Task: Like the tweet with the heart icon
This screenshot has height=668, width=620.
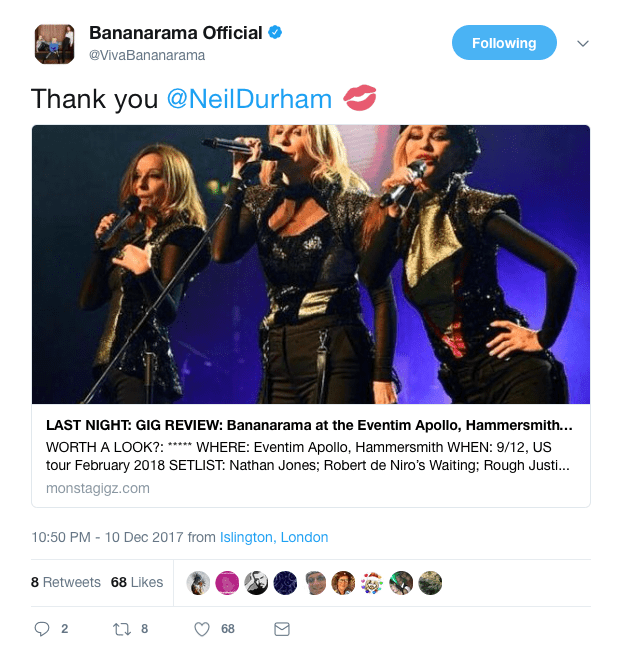Action: point(202,629)
